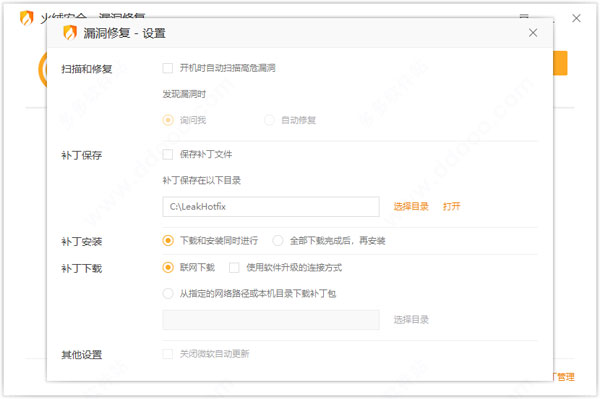Click the C:\LeakHotfix path field

[x=271, y=207]
